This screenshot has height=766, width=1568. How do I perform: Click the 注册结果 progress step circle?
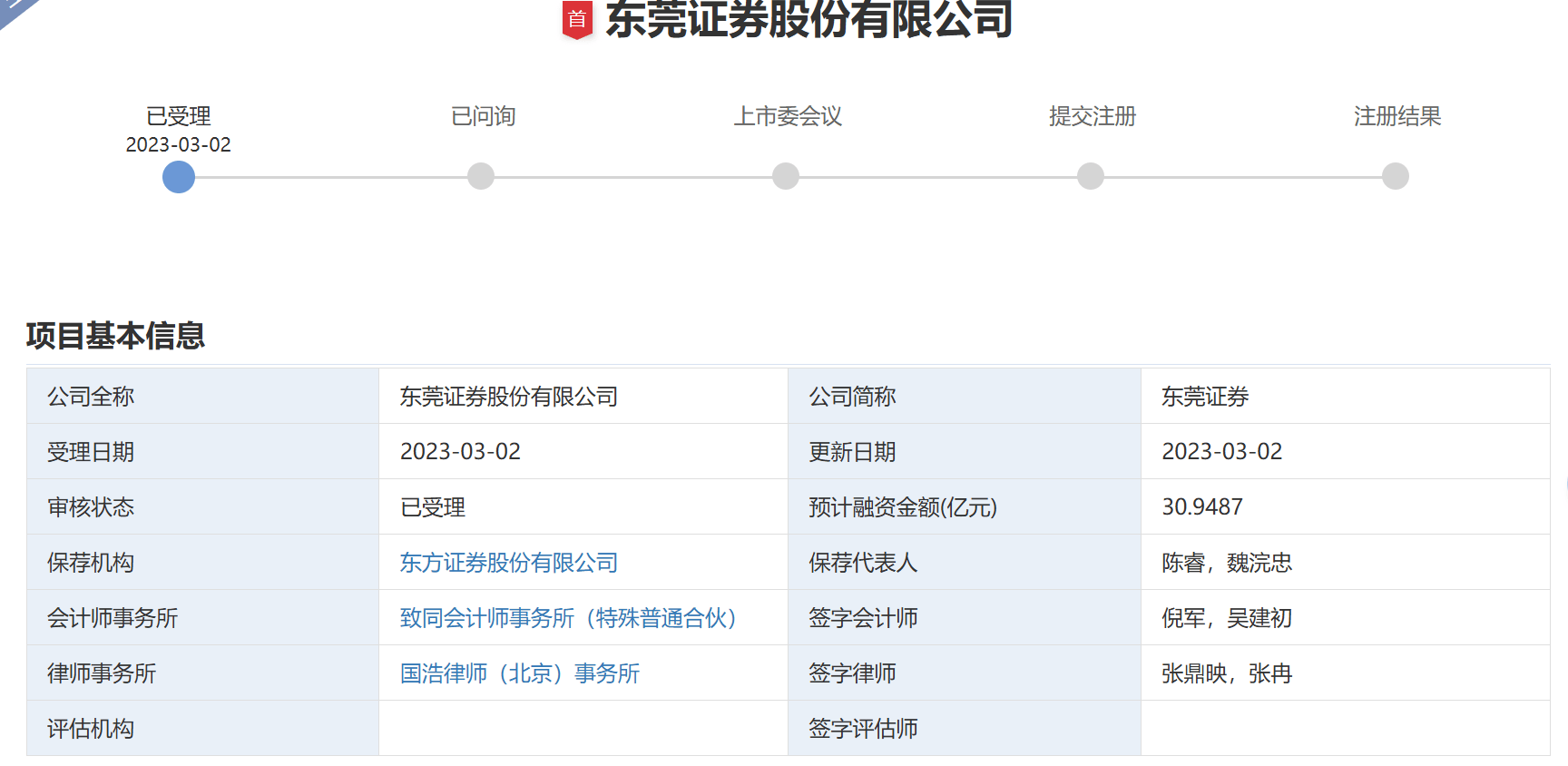coord(1396,176)
